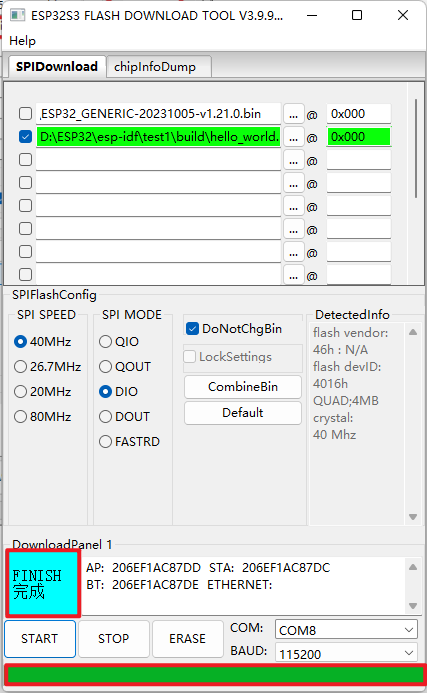The image size is (427, 693).
Task: Select 80MHz SPI speed
Action: (43, 417)
